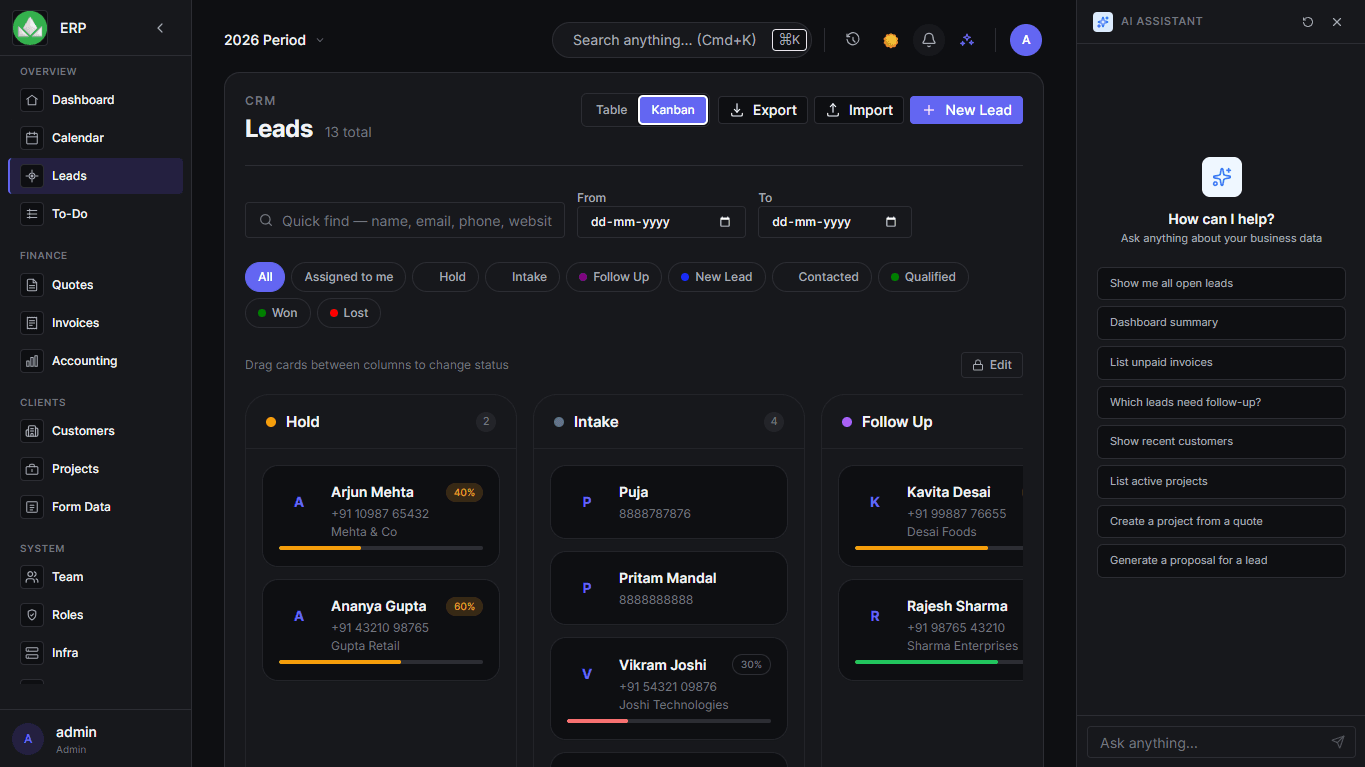The width and height of the screenshot is (1365, 767).
Task: Click the Quotes document icon
Action: (x=32, y=285)
